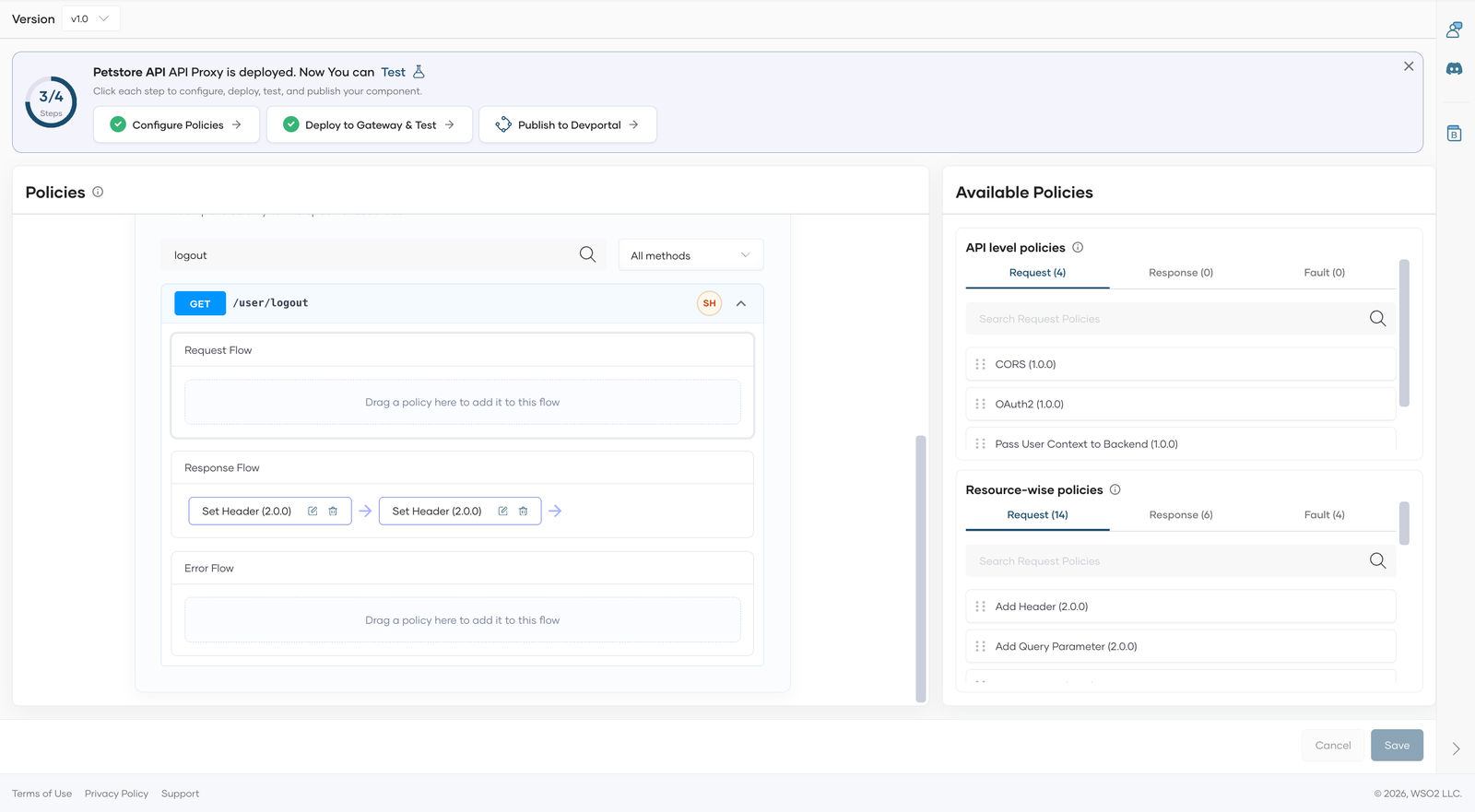Viewport: 1475px width, 812px height.
Task: Click the Add Header (2.0.0) drag handle
Action: [x=980, y=606]
